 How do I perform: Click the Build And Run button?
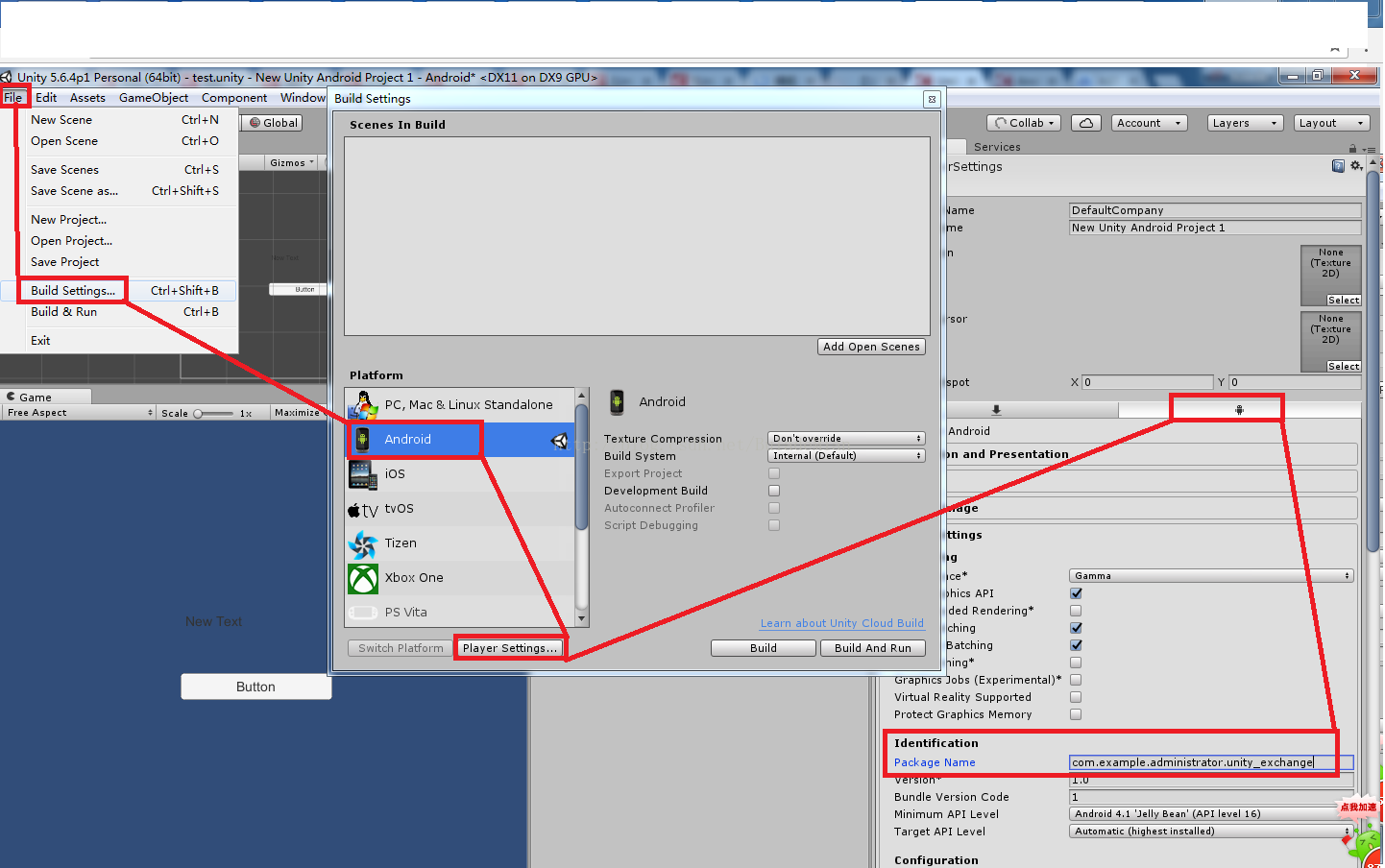pos(873,648)
